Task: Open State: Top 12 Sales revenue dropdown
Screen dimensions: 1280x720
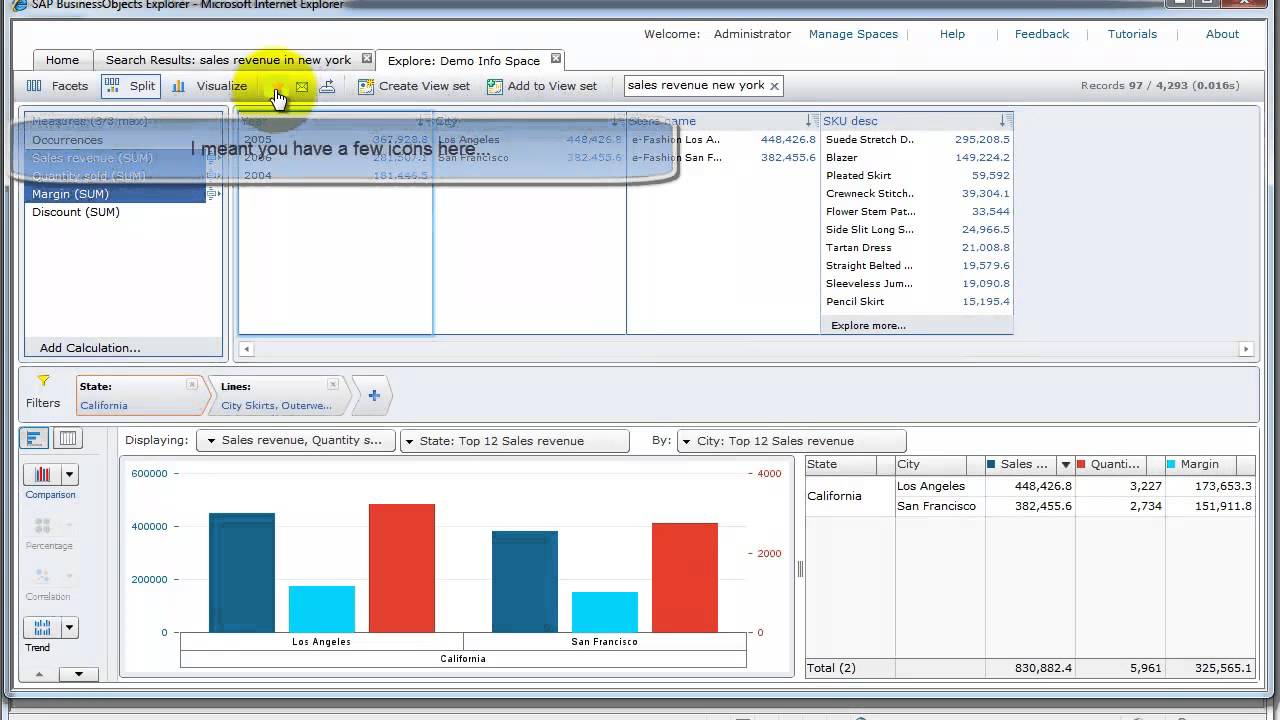Action: 515,441
